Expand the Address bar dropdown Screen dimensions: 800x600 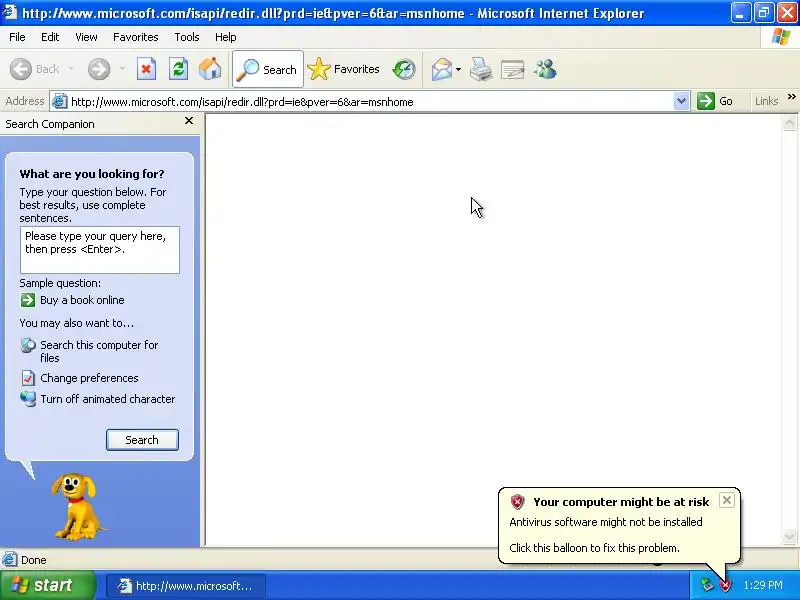point(681,101)
